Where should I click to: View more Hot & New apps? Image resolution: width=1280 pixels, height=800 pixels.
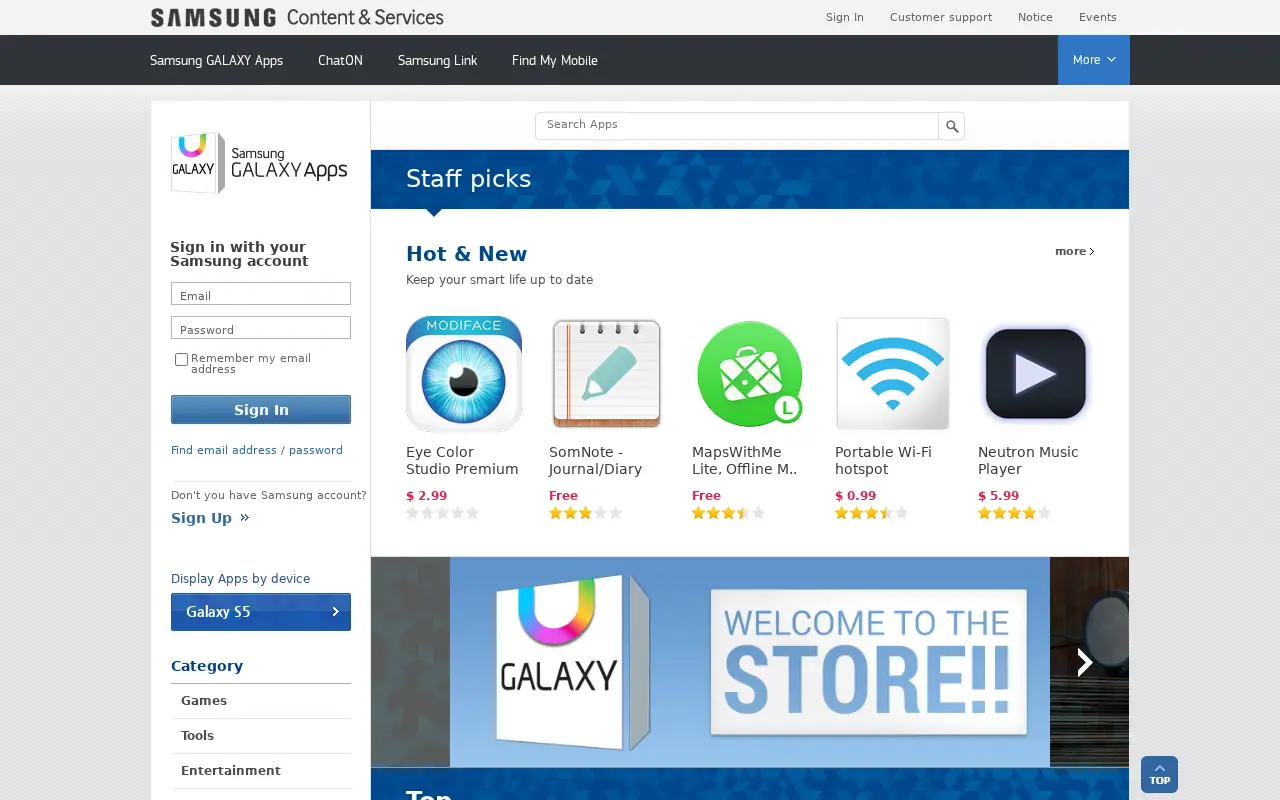[x=1074, y=251]
